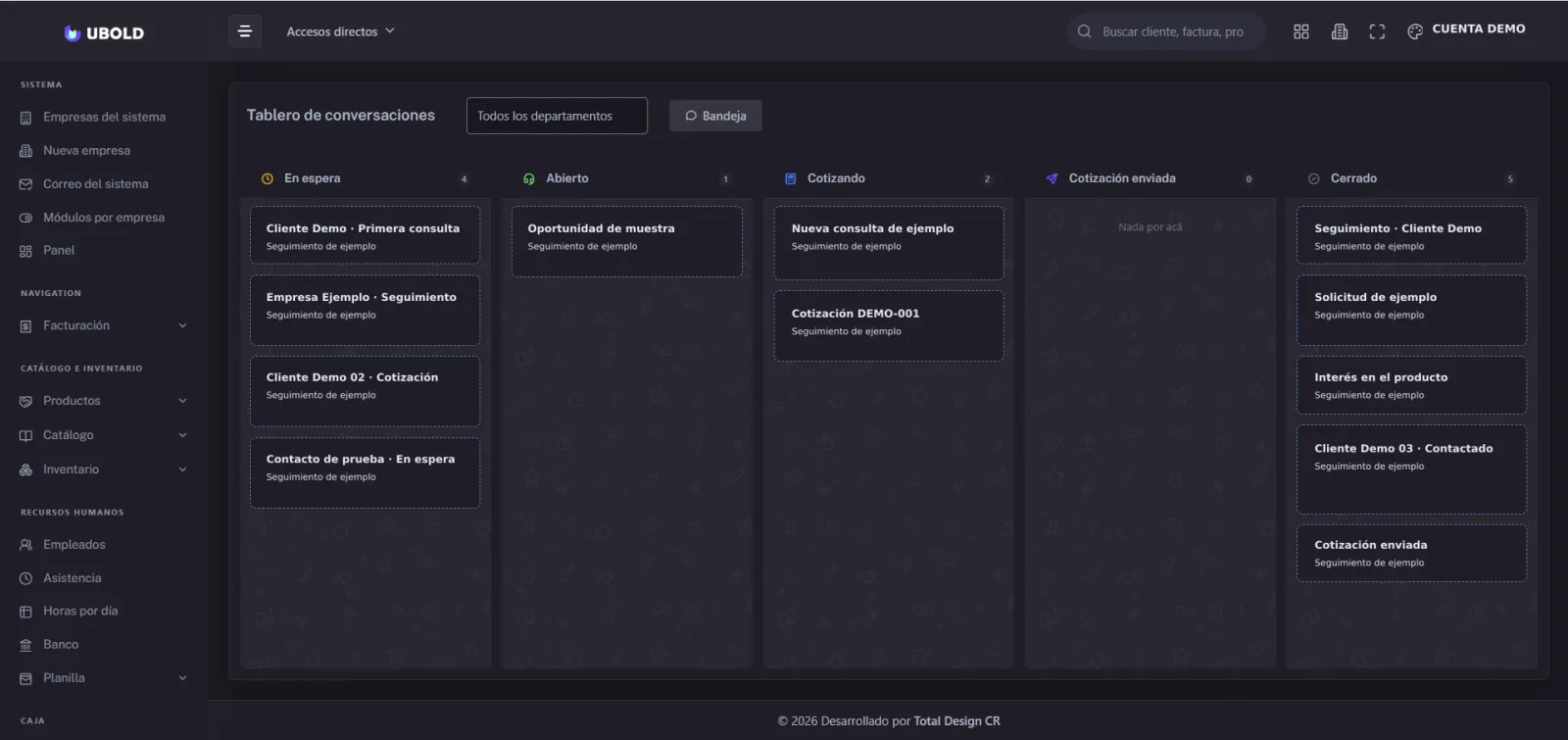The image size is (1568, 740).
Task: Open card Contacto de prueba · En espera
Action: (x=365, y=472)
